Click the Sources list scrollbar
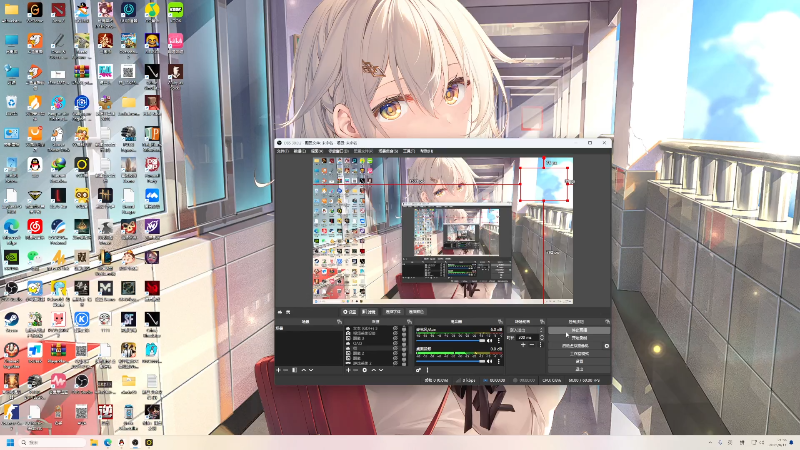800x450 pixels. coord(410,340)
